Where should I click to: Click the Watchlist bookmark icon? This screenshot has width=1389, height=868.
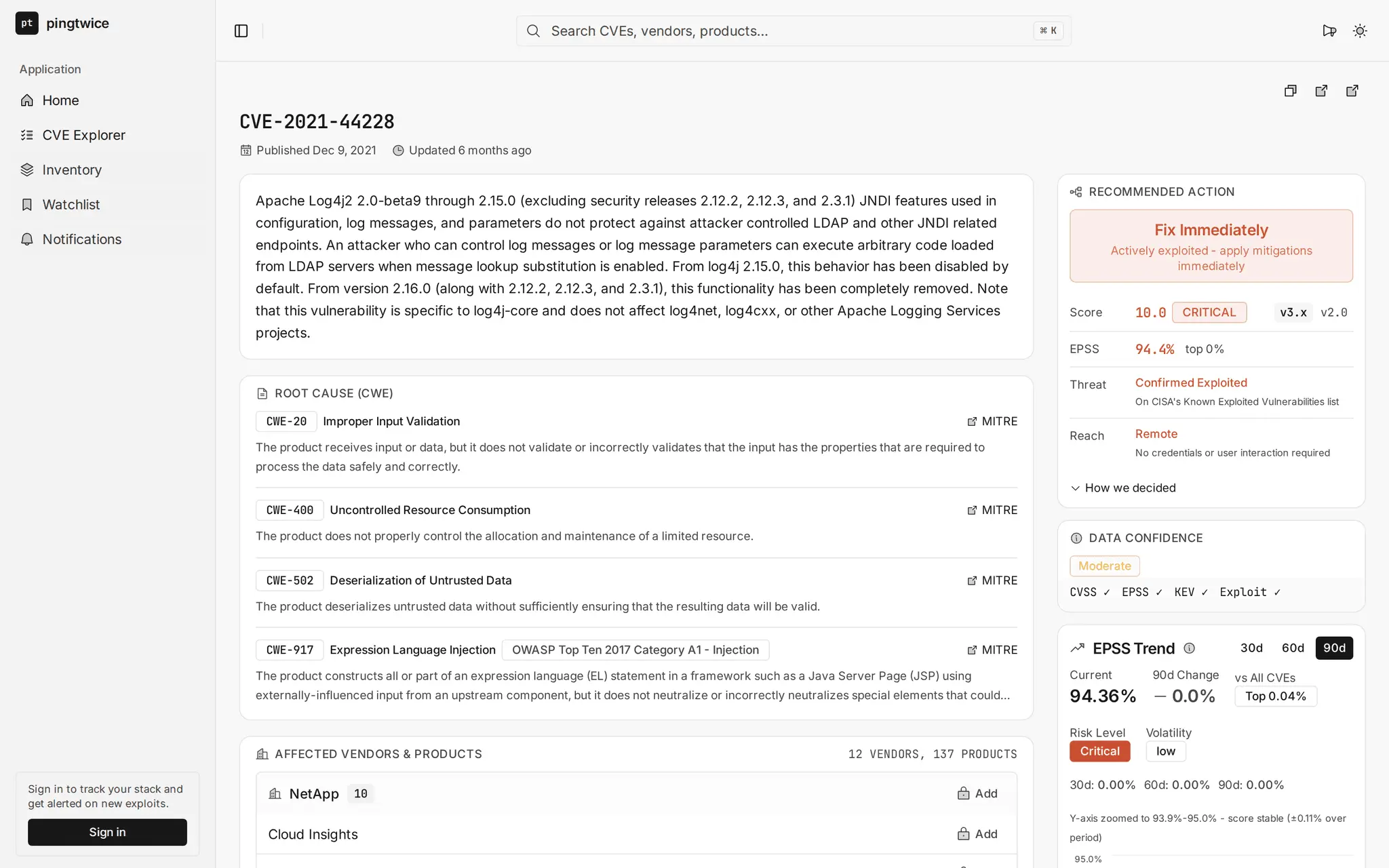(x=27, y=204)
